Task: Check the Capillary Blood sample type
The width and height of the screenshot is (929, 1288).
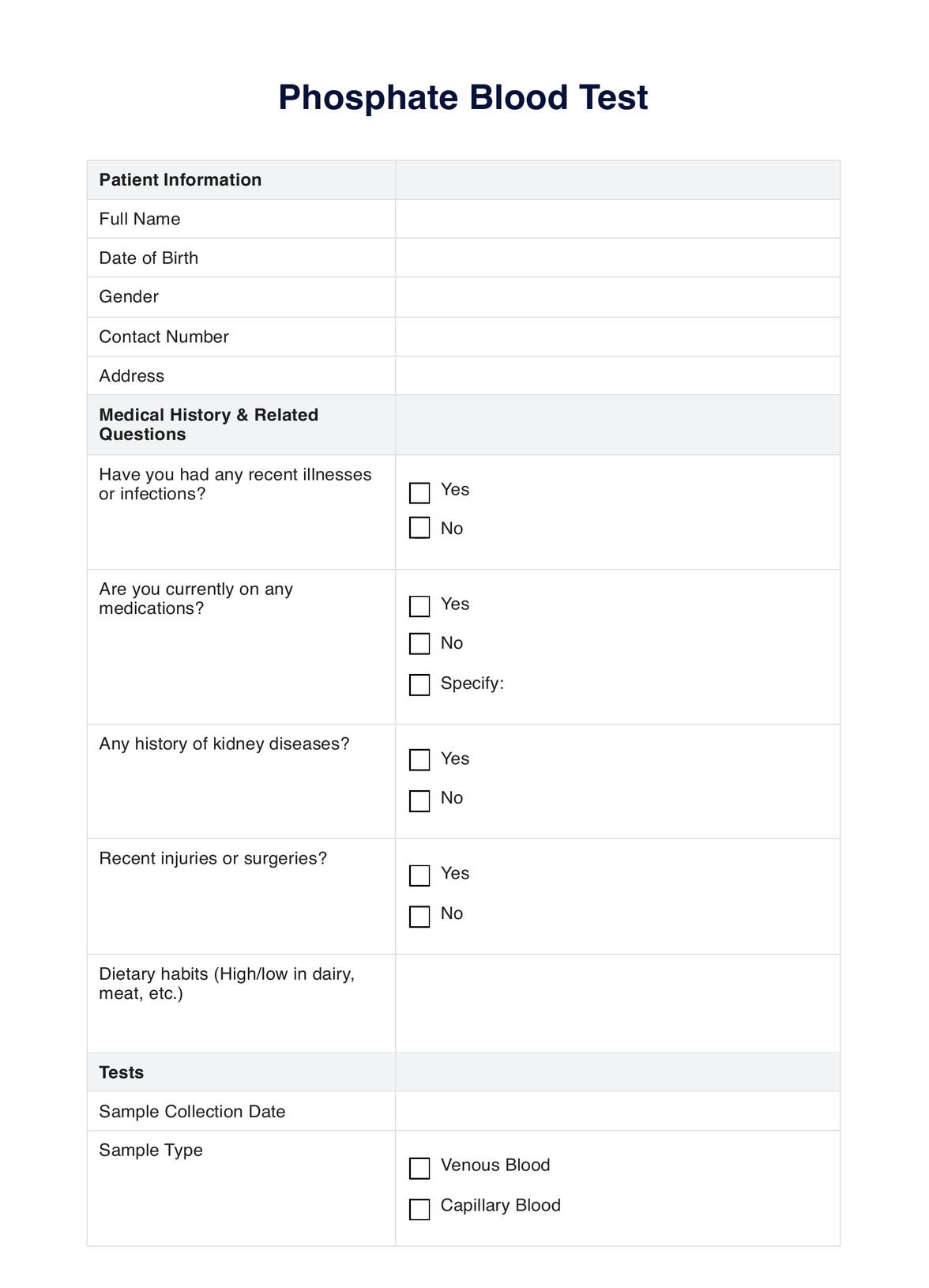Action: (419, 1209)
